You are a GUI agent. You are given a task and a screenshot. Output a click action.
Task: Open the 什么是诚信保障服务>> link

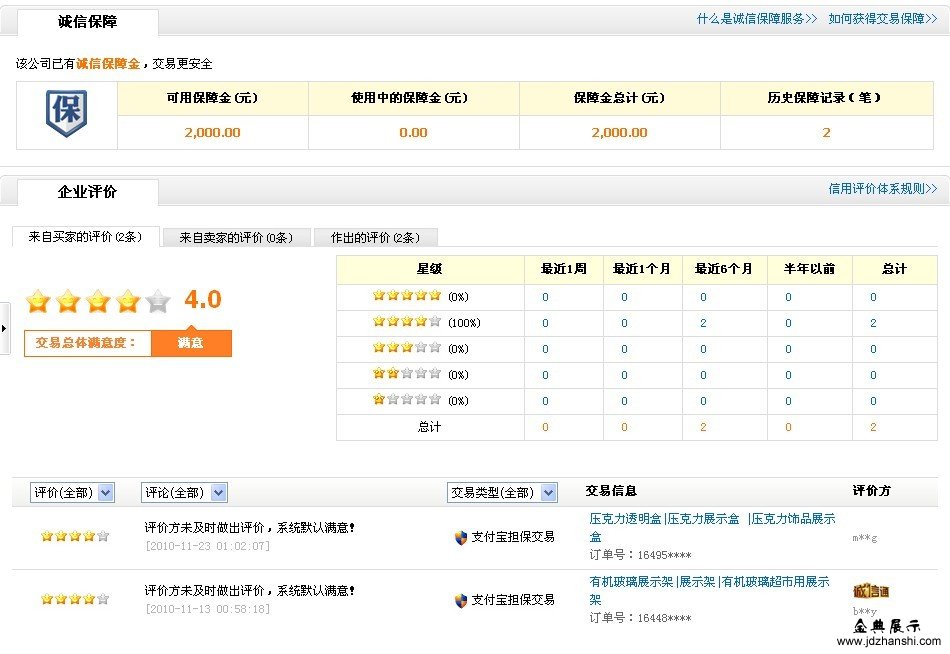click(757, 19)
